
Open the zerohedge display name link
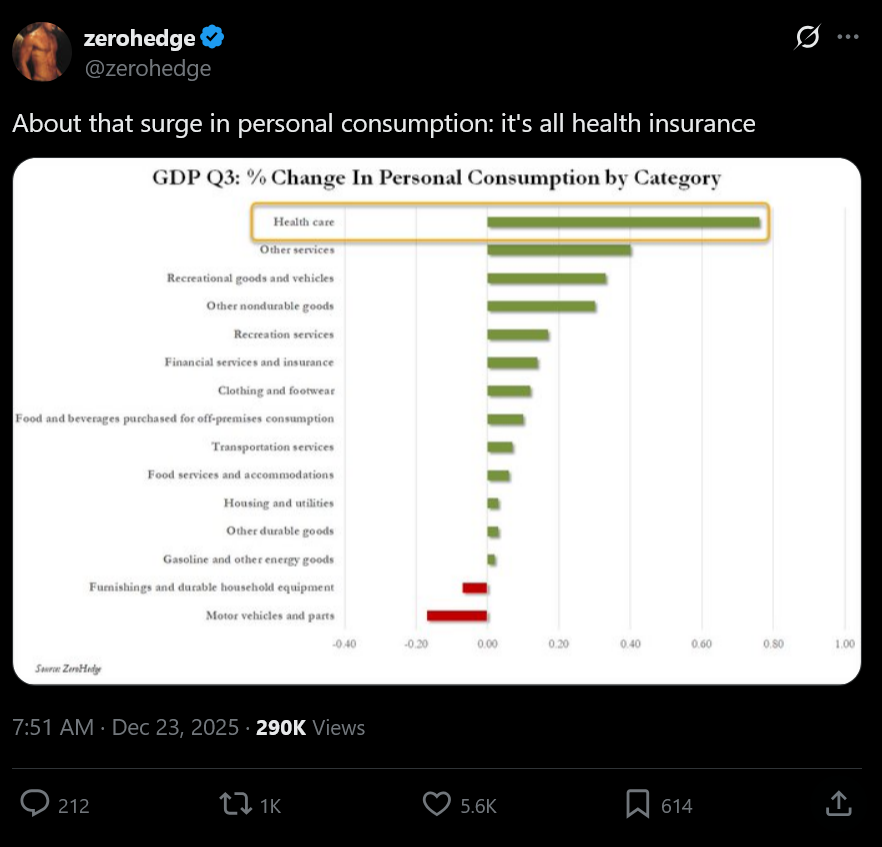click(x=139, y=38)
